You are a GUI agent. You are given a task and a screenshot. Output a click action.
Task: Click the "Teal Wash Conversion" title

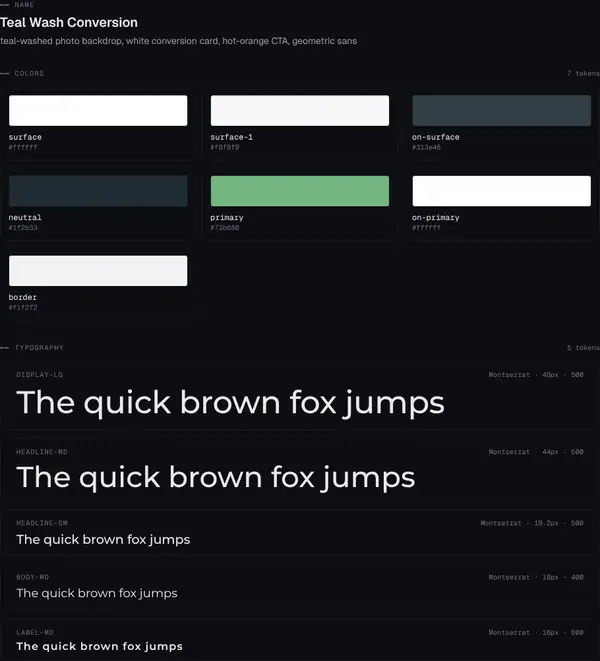(69, 22)
